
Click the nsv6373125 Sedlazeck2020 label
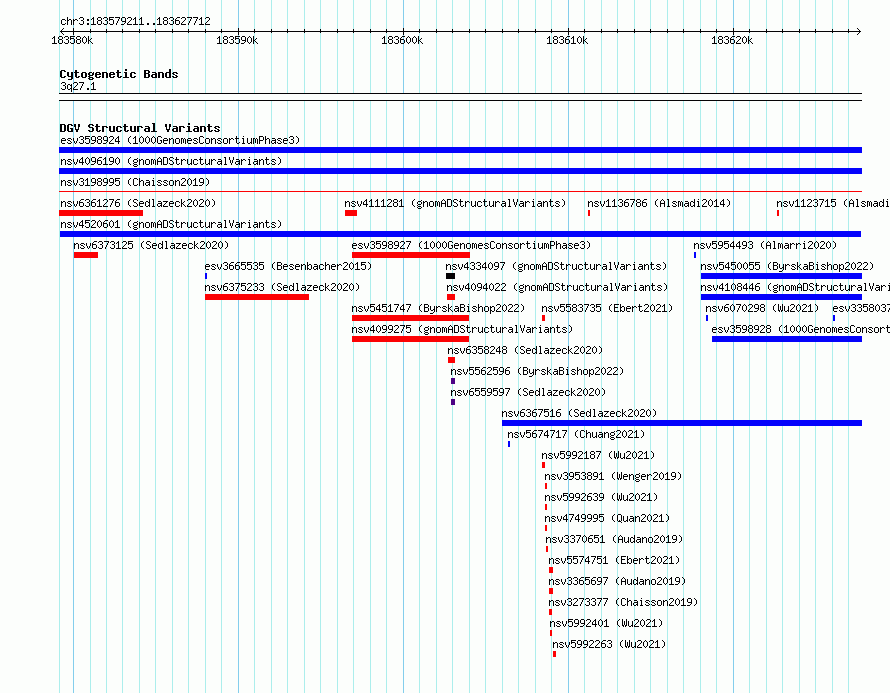151,245
